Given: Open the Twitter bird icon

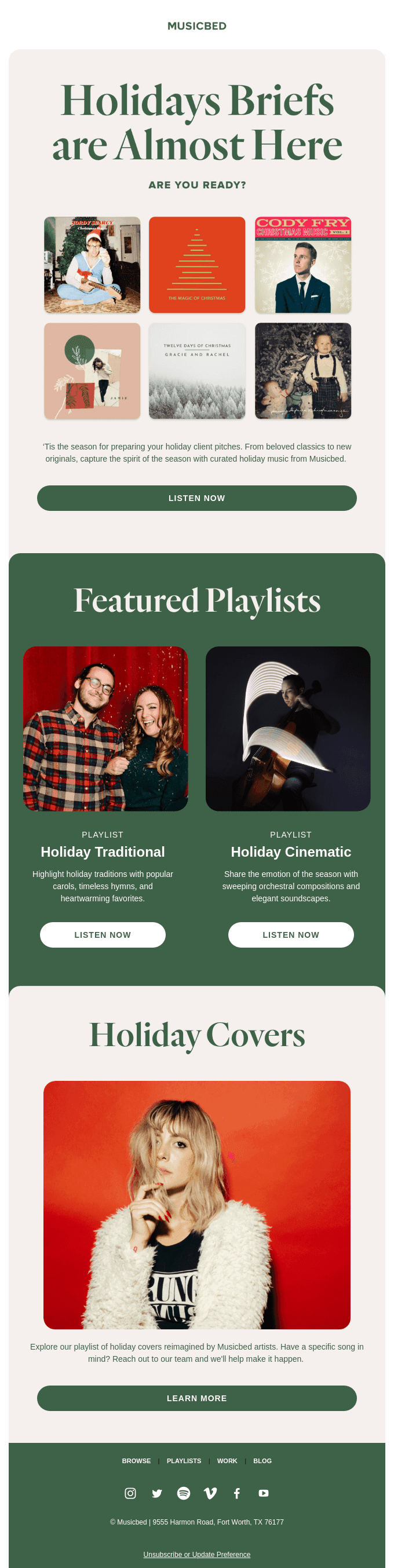Looking at the screenshot, I should click(x=157, y=1493).
